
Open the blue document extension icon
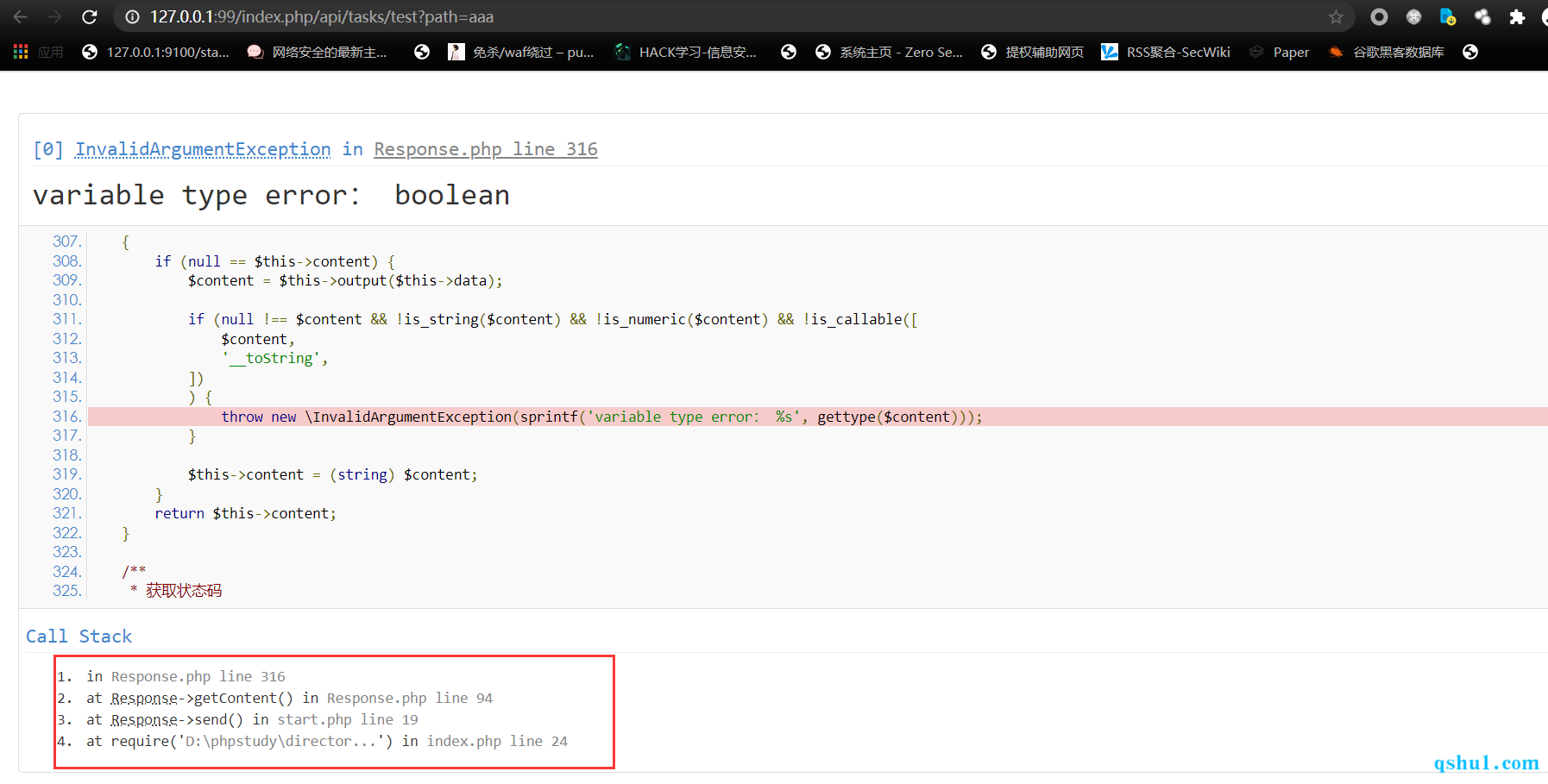coord(1448,16)
